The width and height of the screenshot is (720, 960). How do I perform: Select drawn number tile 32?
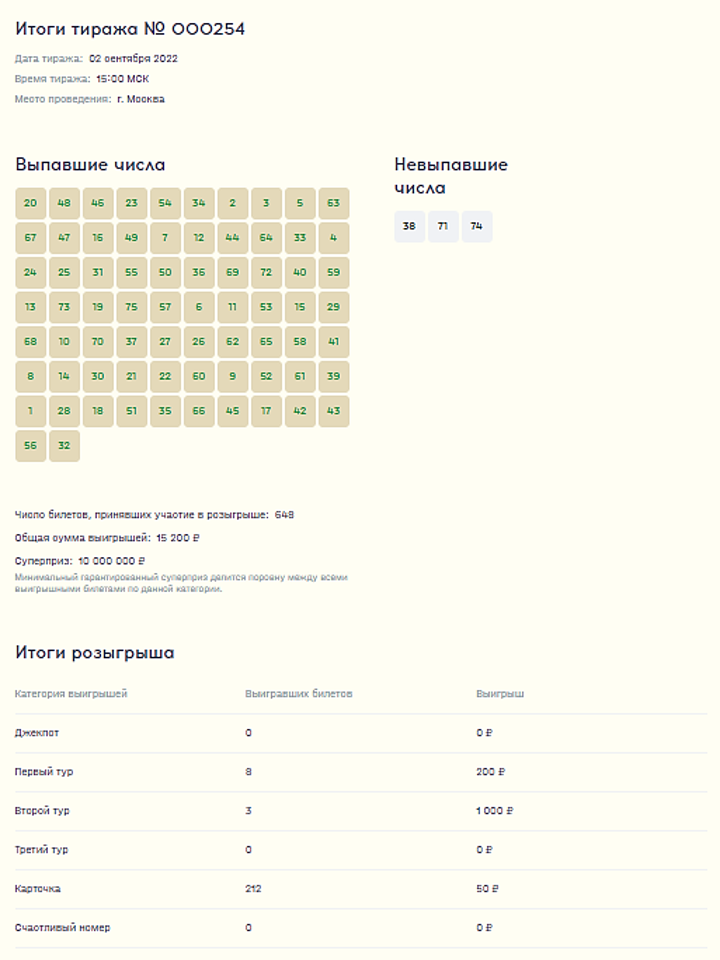[64, 446]
